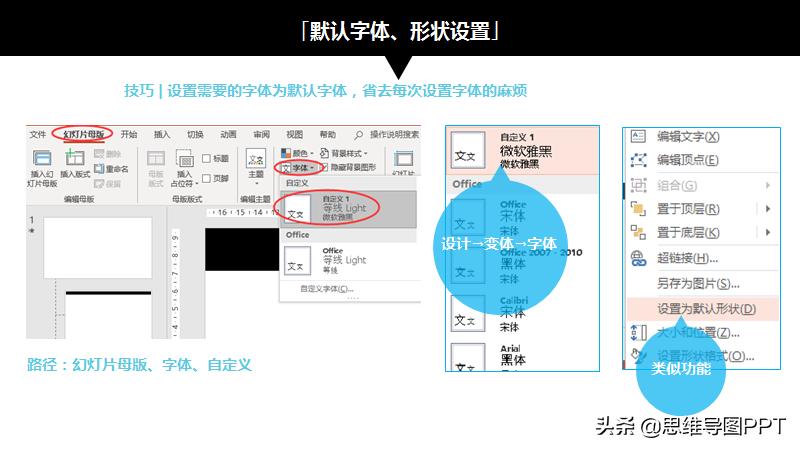The image size is (800, 450).
Task: Click the 置于顶层 icon
Action: [638, 208]
